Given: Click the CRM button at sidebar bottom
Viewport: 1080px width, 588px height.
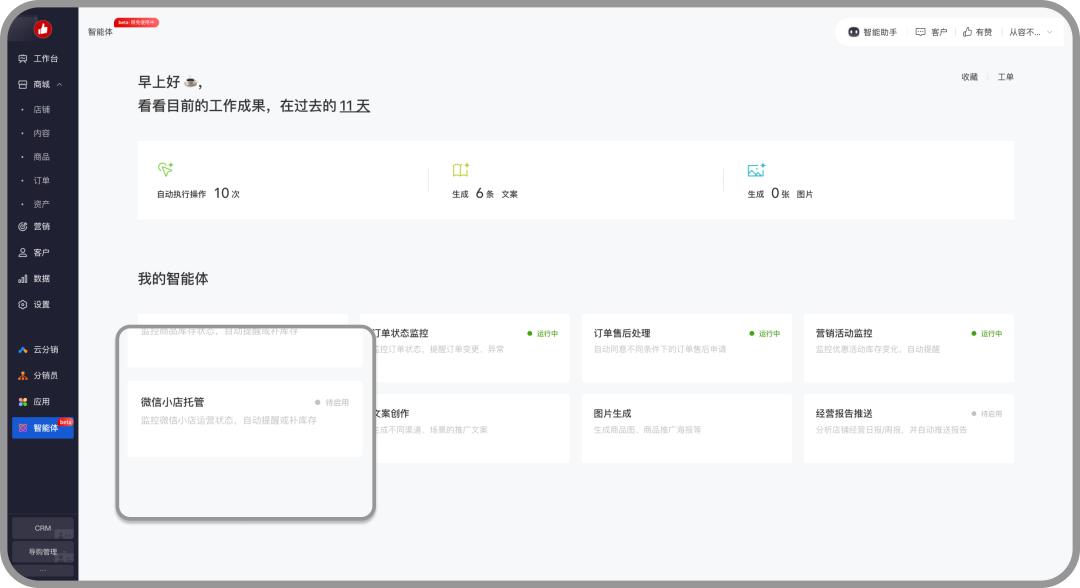Looking at the screenshot, I should [x=43, y=528].
